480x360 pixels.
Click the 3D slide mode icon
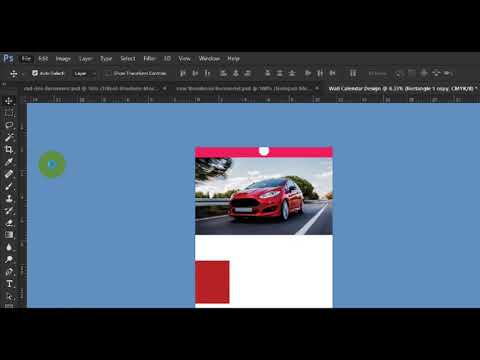tap(436, 73)
